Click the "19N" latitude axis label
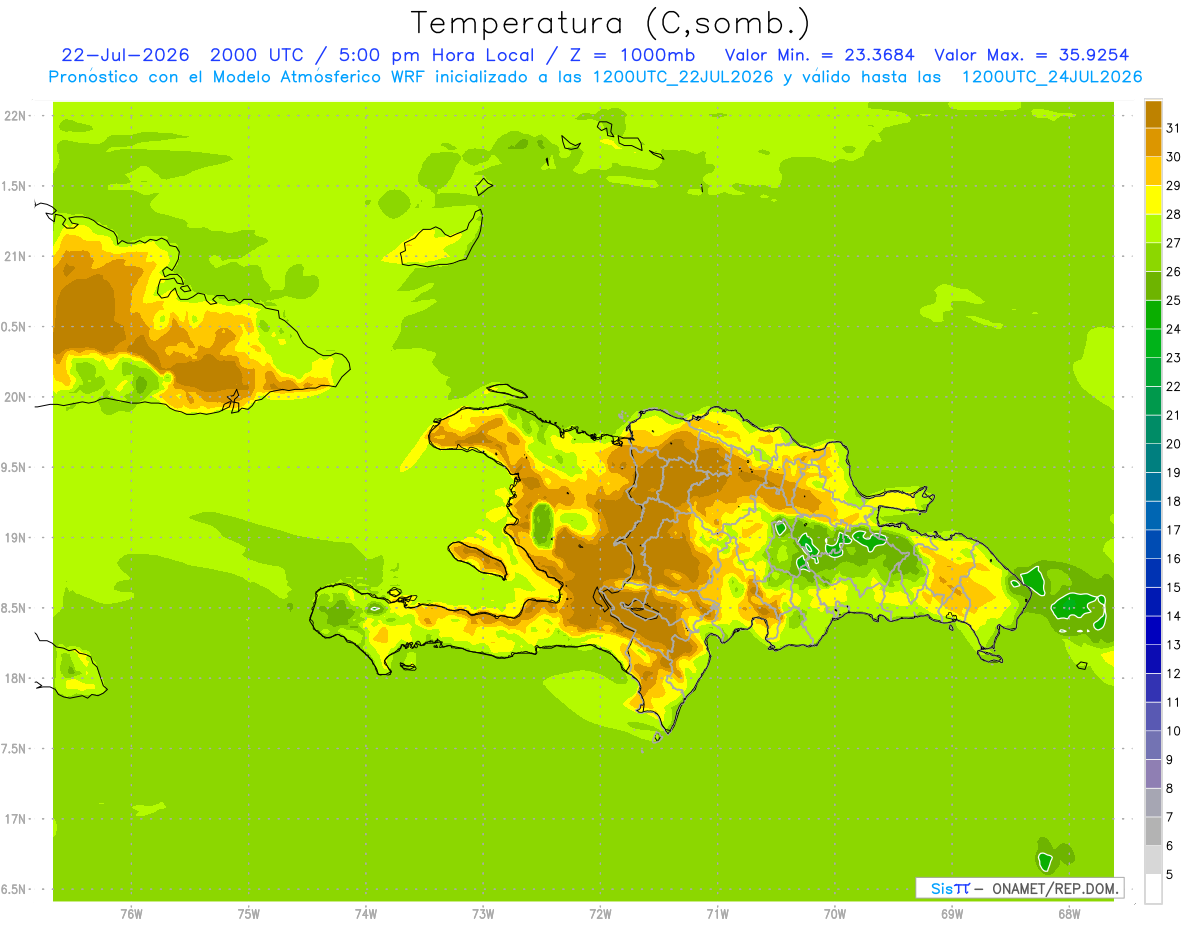The width and height of the screenshot is (1200, 927). (16, 538)
